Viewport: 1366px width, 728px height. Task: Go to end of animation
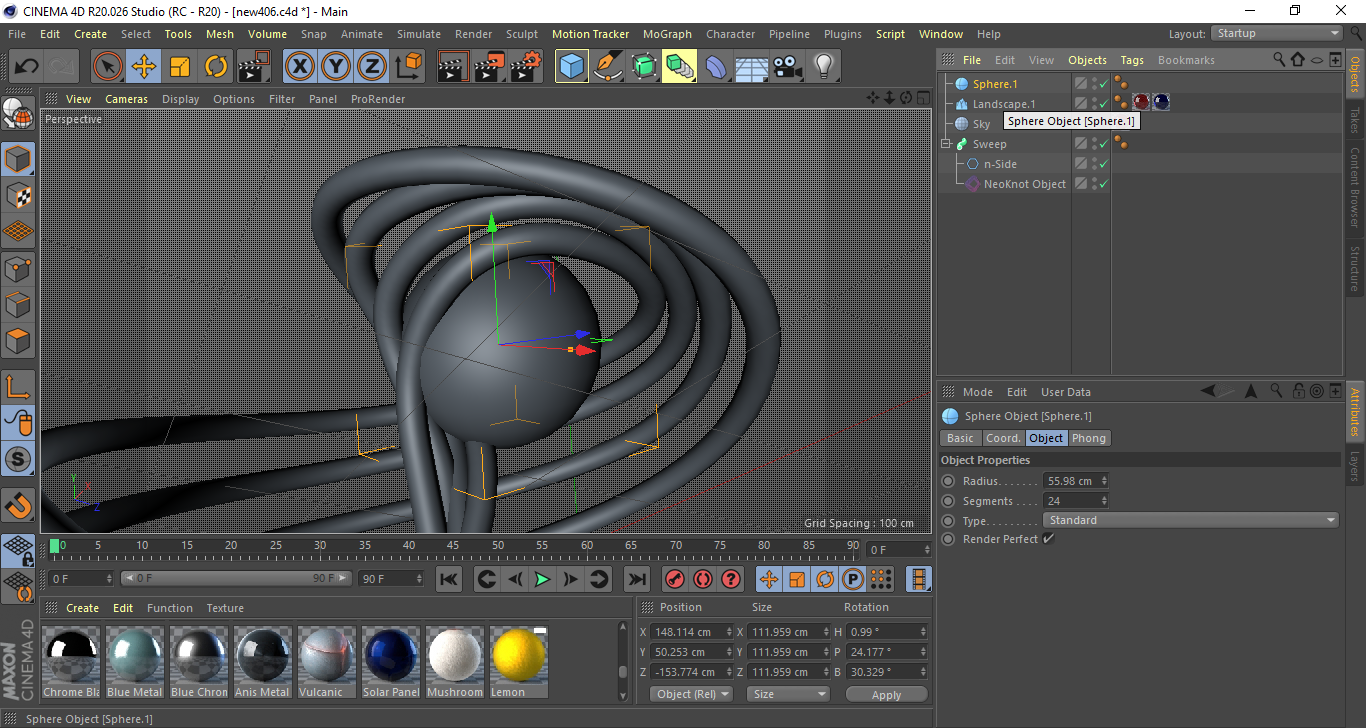pyautogui.click(x=636, y=579)
